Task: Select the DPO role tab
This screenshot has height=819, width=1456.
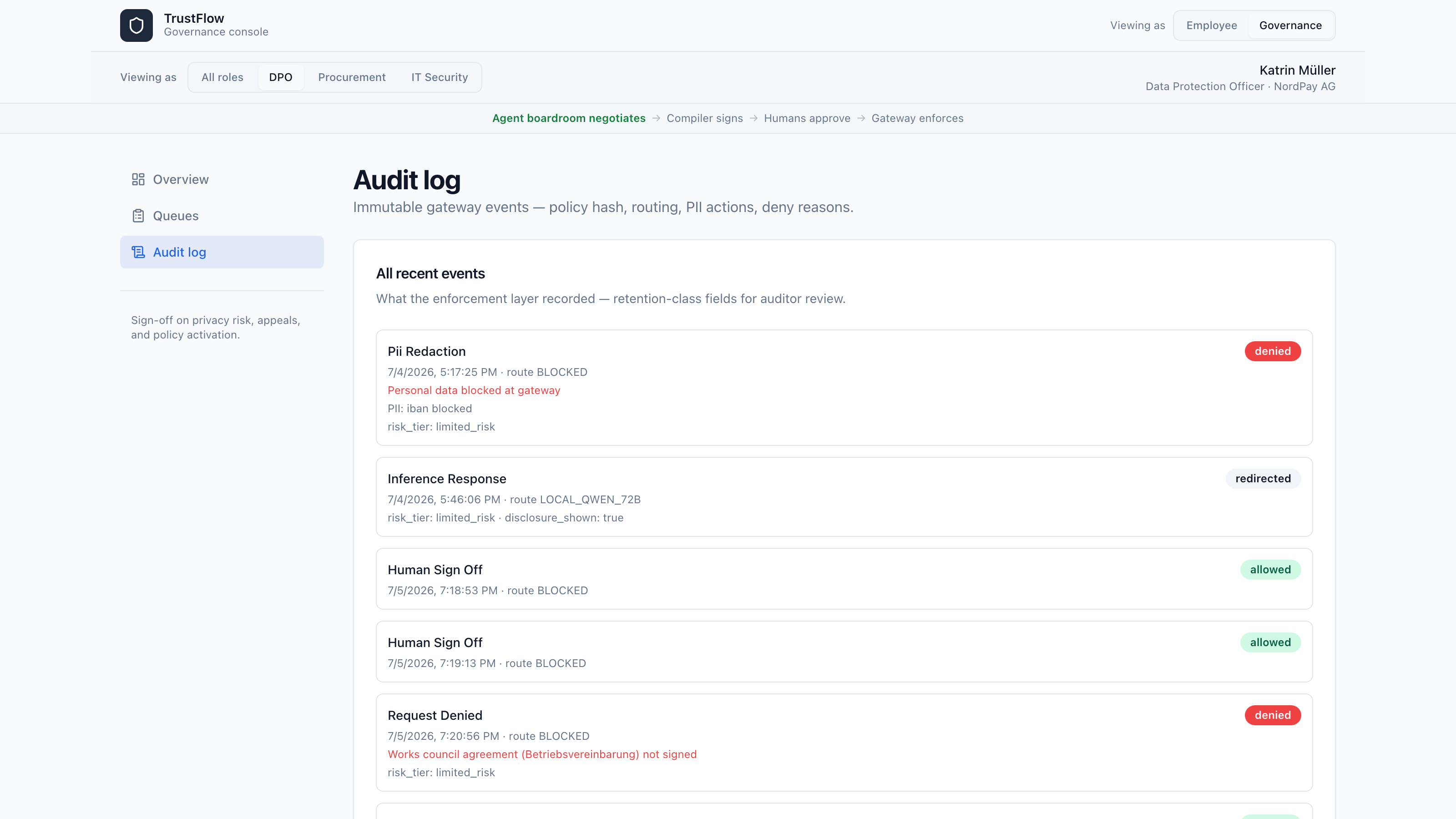Action: pyautogui.click(x=280, y=77)
